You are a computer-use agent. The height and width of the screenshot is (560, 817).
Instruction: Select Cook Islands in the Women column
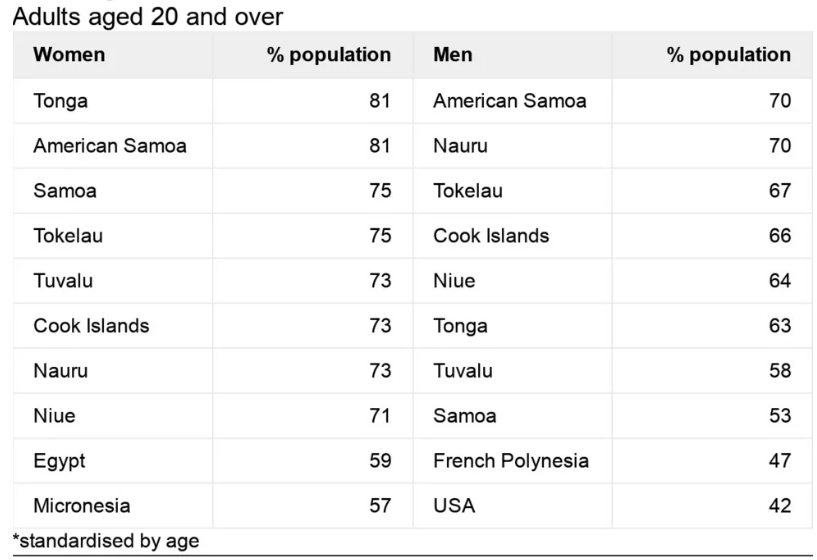coord(91,326)
